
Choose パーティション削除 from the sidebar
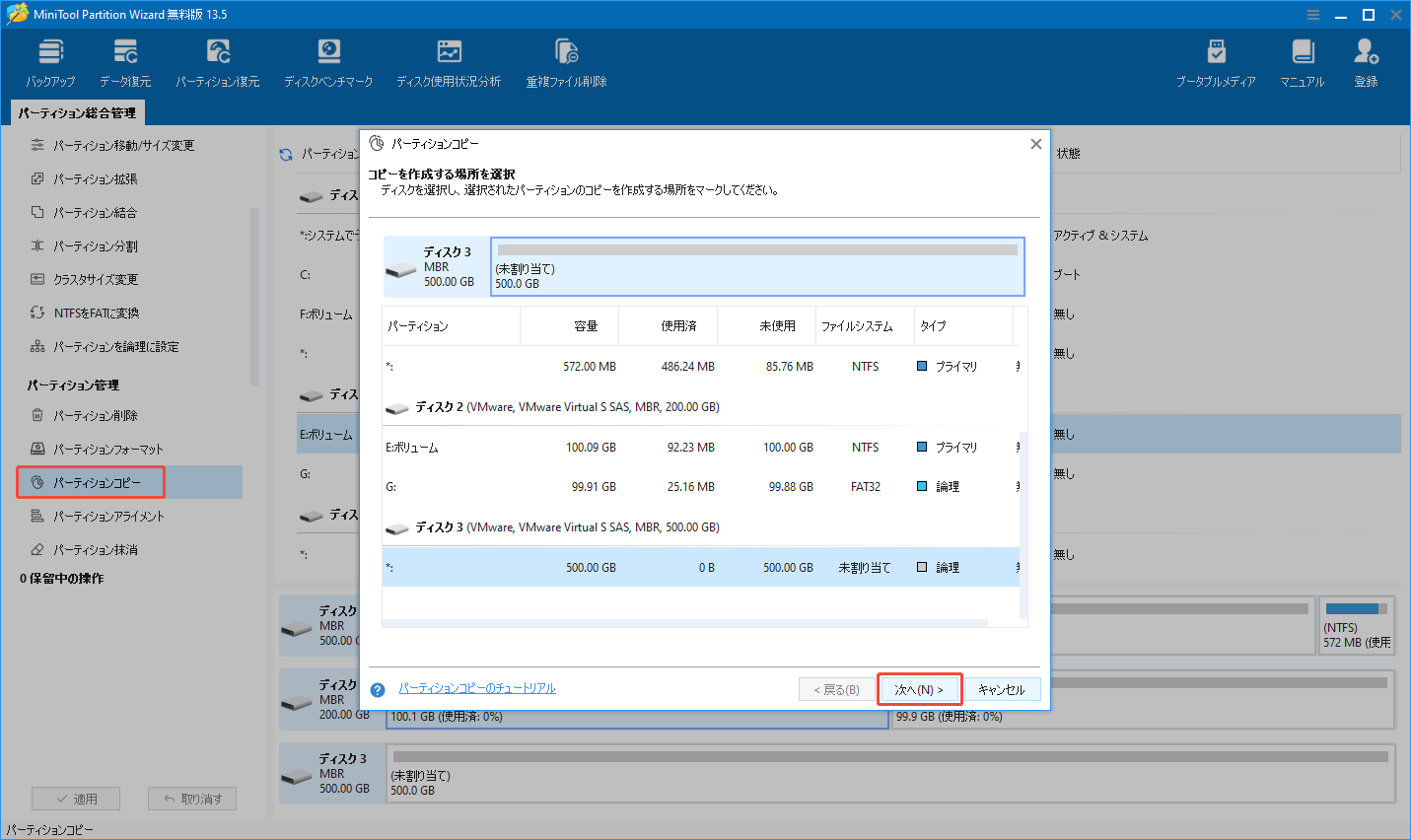point(96,415)
